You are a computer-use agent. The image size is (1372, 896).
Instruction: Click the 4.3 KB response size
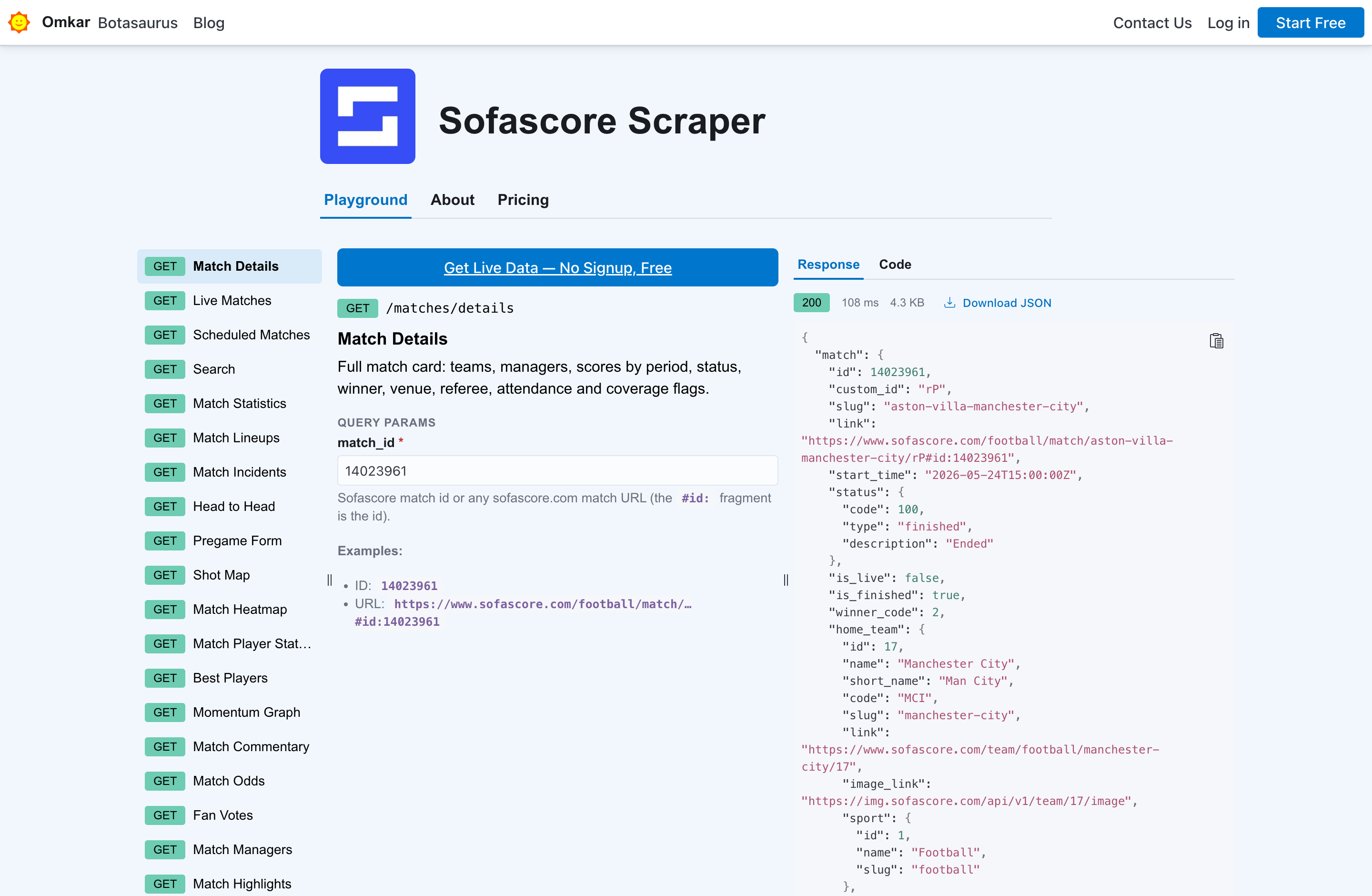click(907, 303)
